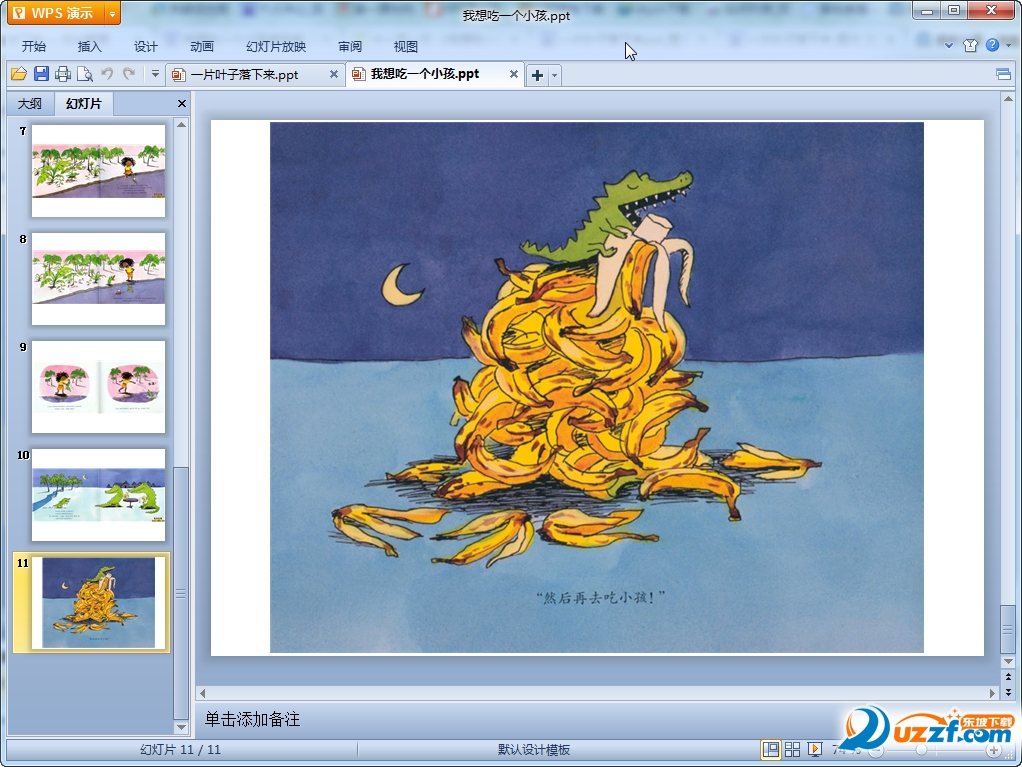Click thumbnail panel scroll down arrow
The image size is (1022, 767).
tap(182, 727)
